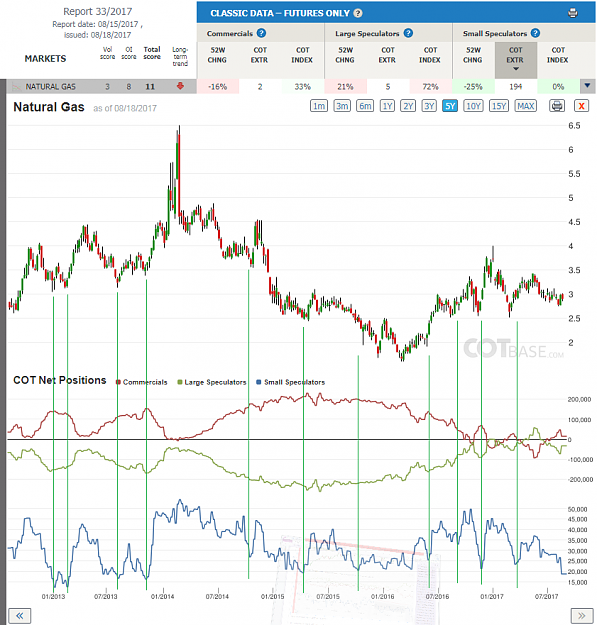
Task: Select the 1Y chart range
Action: tap(387, 106)
